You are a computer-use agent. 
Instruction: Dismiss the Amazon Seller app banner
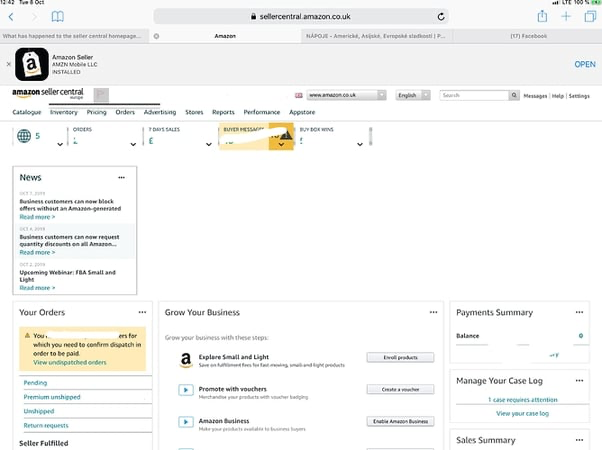tap(8, 64)
